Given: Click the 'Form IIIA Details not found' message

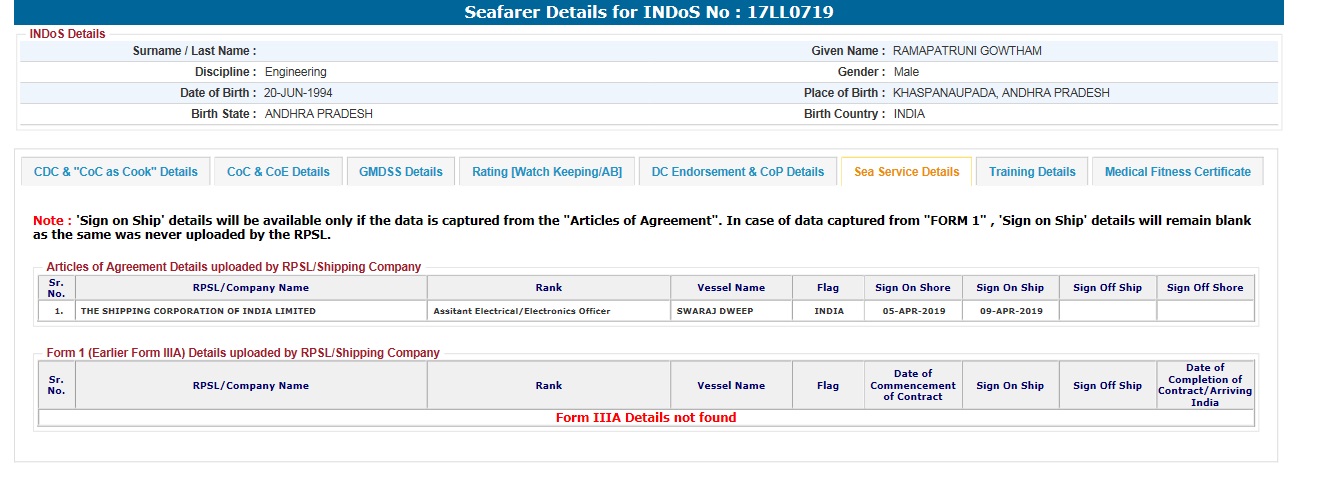Looking at the screenshot, I should pyautogui.click(x=646, y=418).
